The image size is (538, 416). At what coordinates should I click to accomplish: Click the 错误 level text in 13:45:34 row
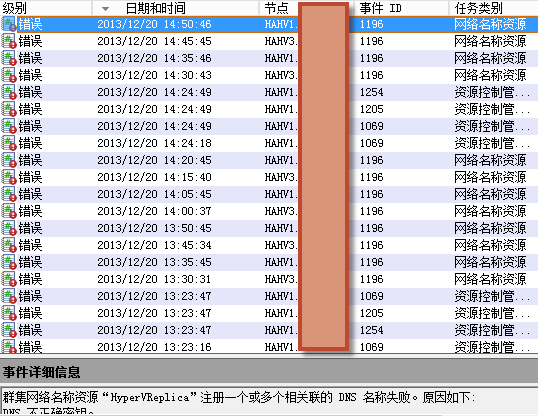(30, 245)
